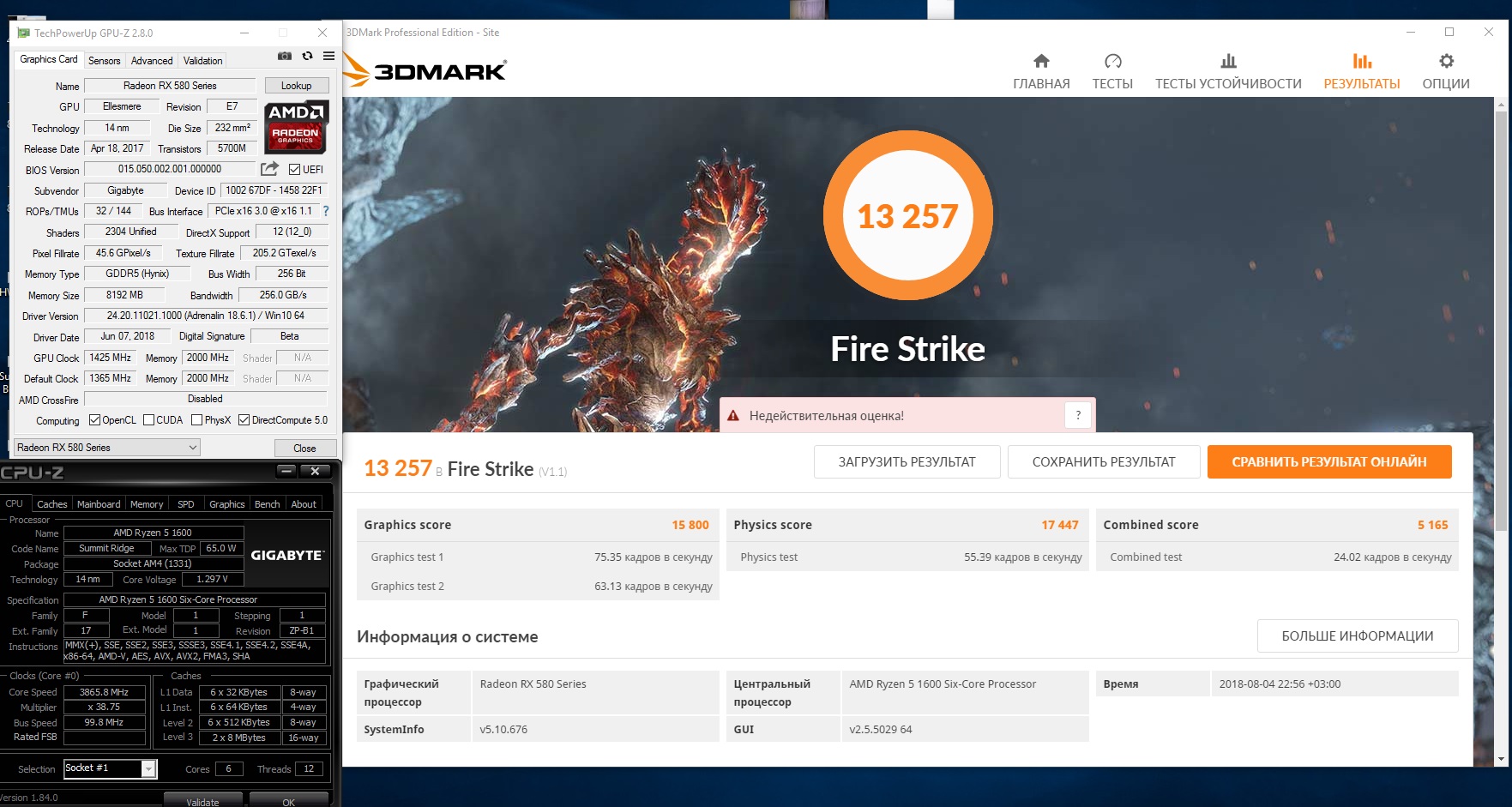Click the GPU Name field Radeon RX 580 Series
Screen dimensions: 1512x807
pyautogui.click(x=170, y=86)
